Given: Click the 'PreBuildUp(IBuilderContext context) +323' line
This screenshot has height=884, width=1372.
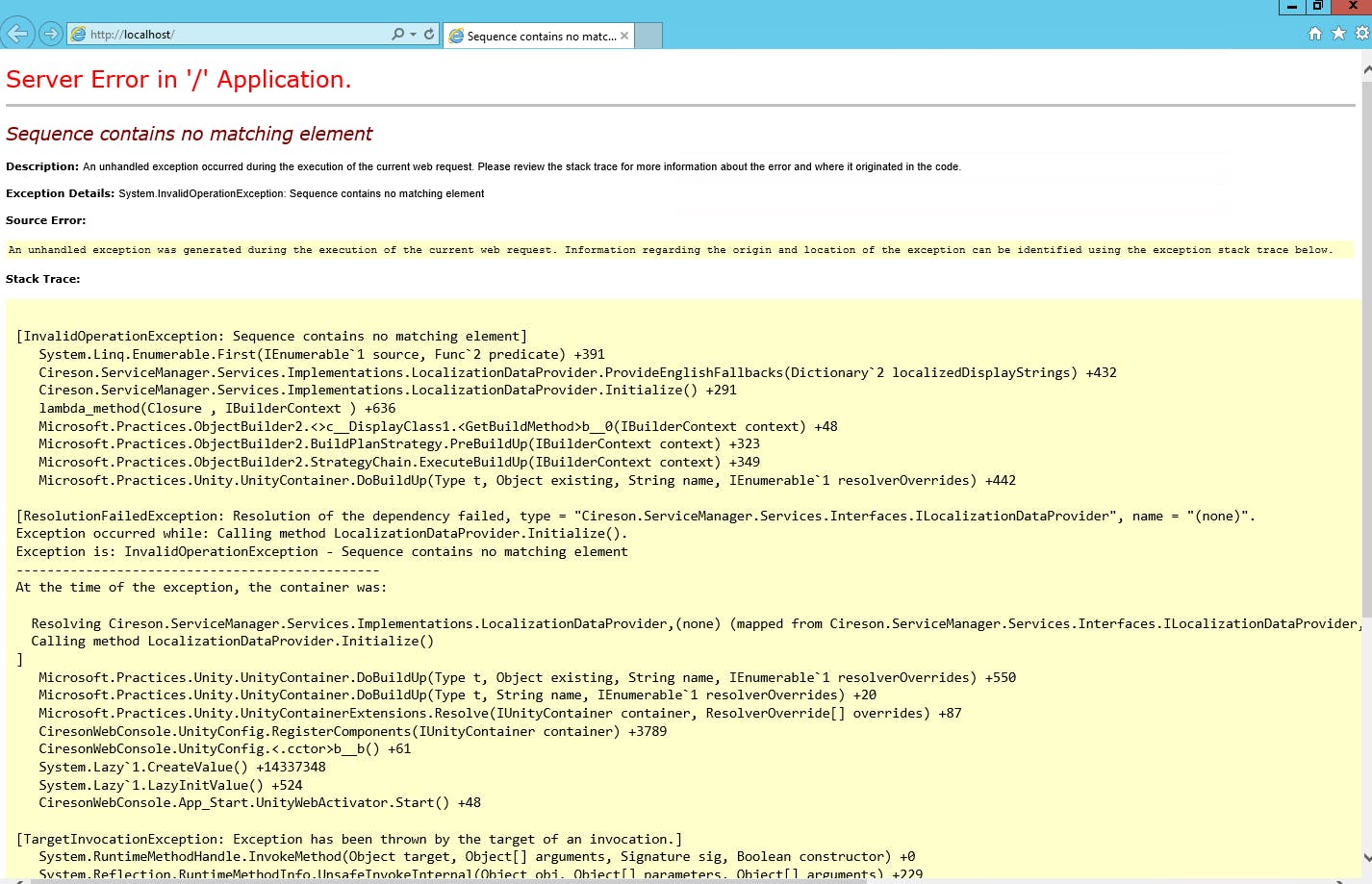Looking at the screenshot, I should point(399,443).
